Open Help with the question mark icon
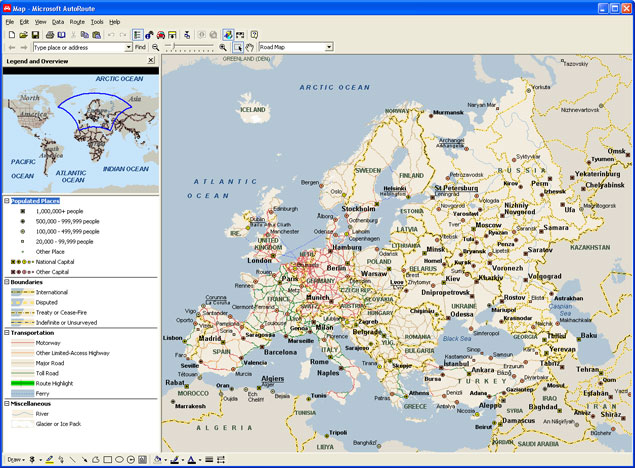Image resolution: width=635 pixels, height=468 pixels. 254,35
